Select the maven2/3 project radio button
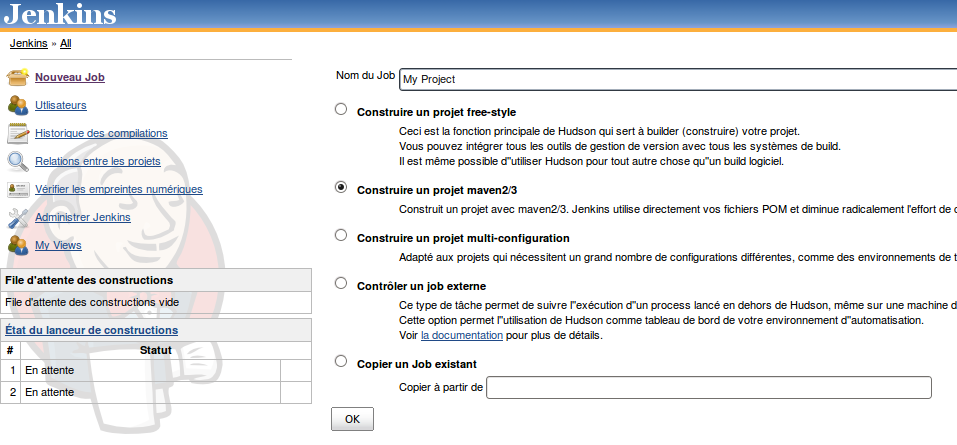 coord(342,187)
